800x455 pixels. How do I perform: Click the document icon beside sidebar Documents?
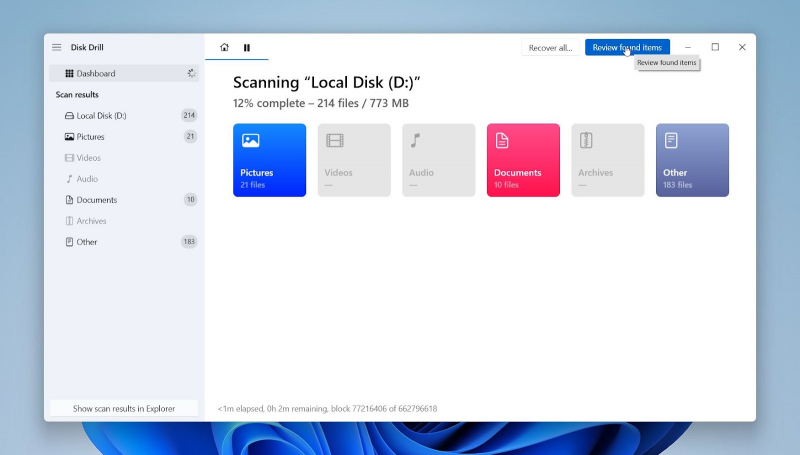coord(69,200)
